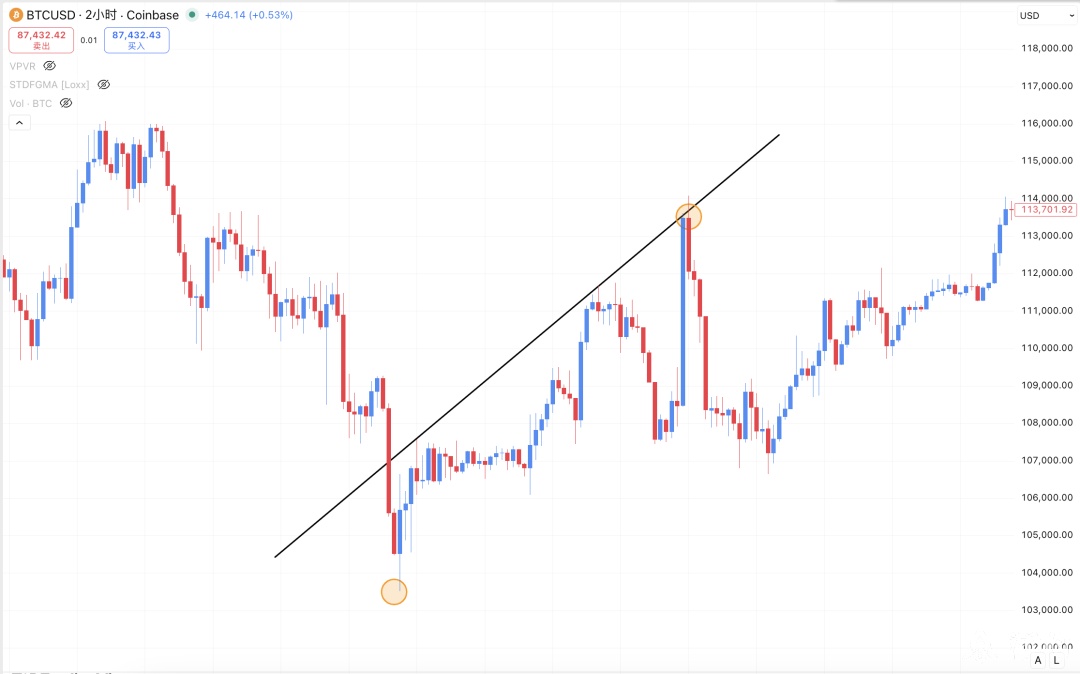Click the 0.01 spread value
This screenshot has height=674, width=1080.
click(x=89, y=40)
